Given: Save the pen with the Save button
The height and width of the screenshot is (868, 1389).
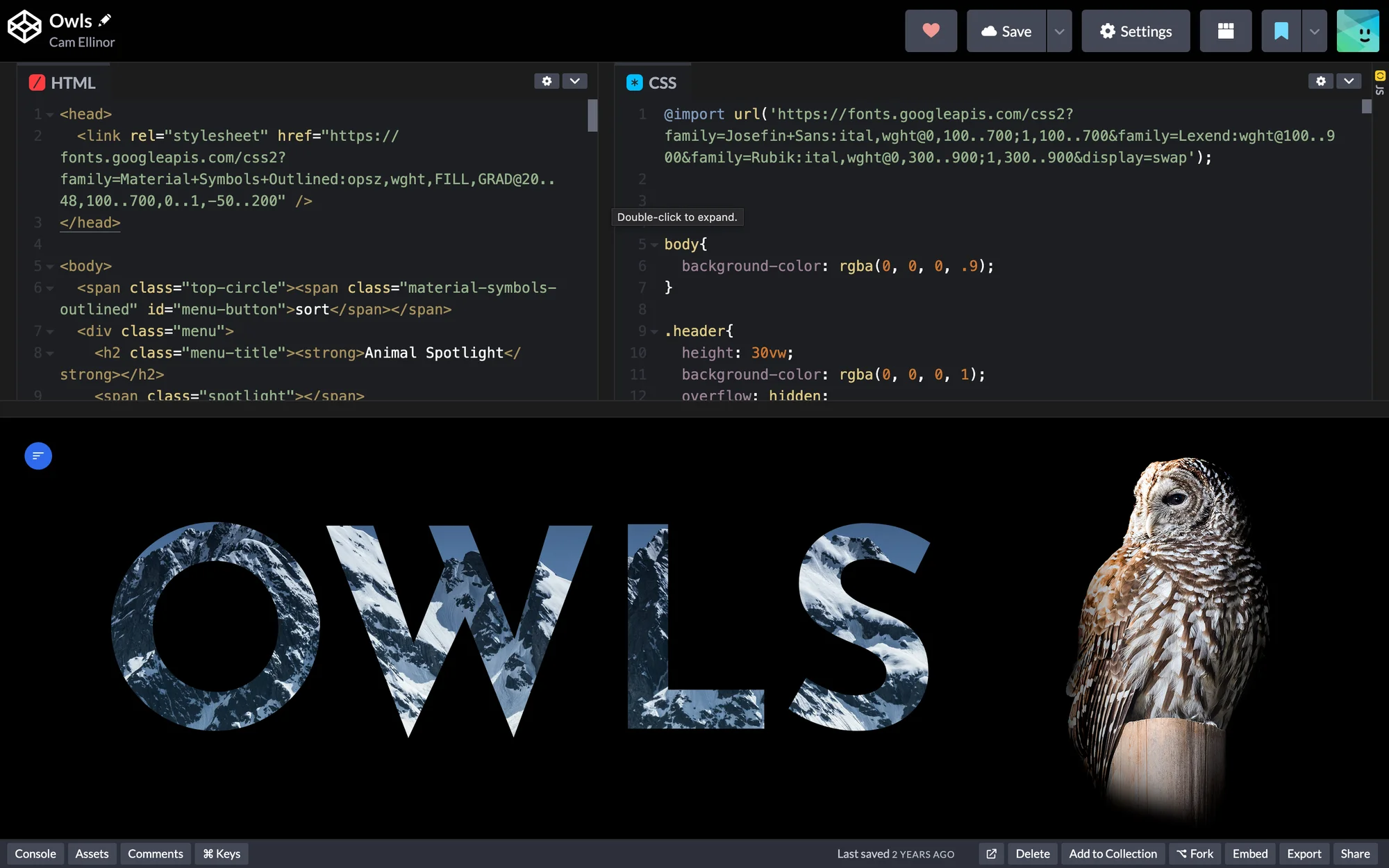Looking at the screenshot, I should [x=1006, y=31].
